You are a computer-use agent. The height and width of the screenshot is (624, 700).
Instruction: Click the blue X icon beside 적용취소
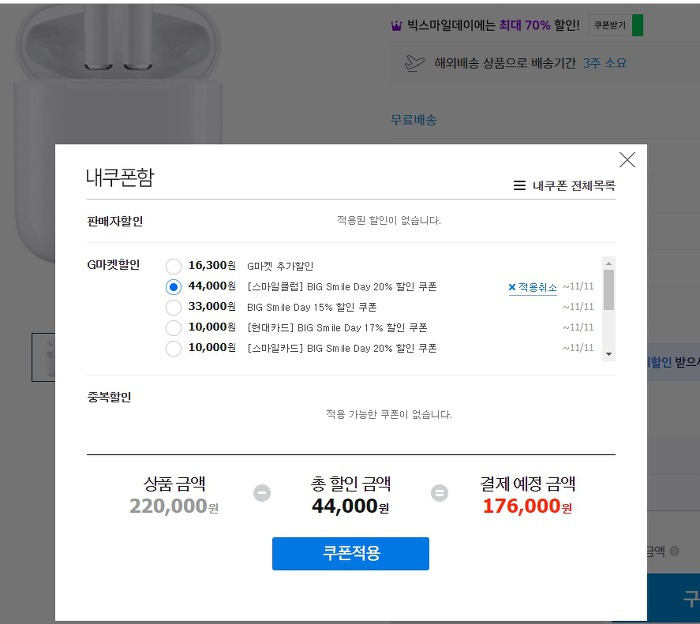512,287
